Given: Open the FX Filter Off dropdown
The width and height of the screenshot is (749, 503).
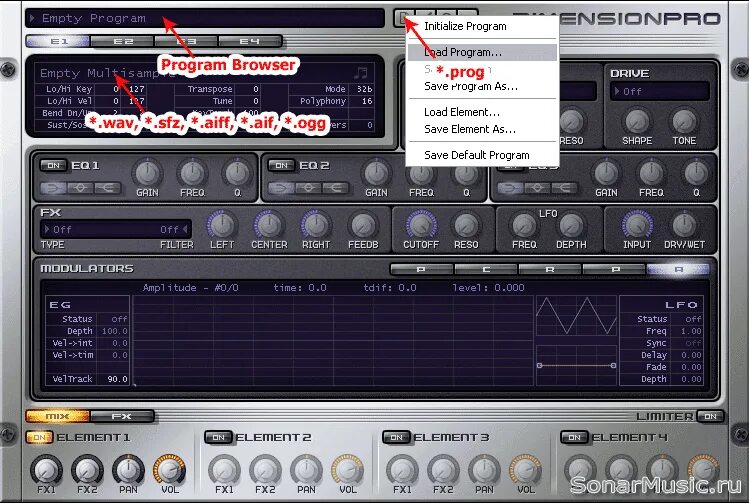Looking at the screenshot, I should (x=171, y=230).
